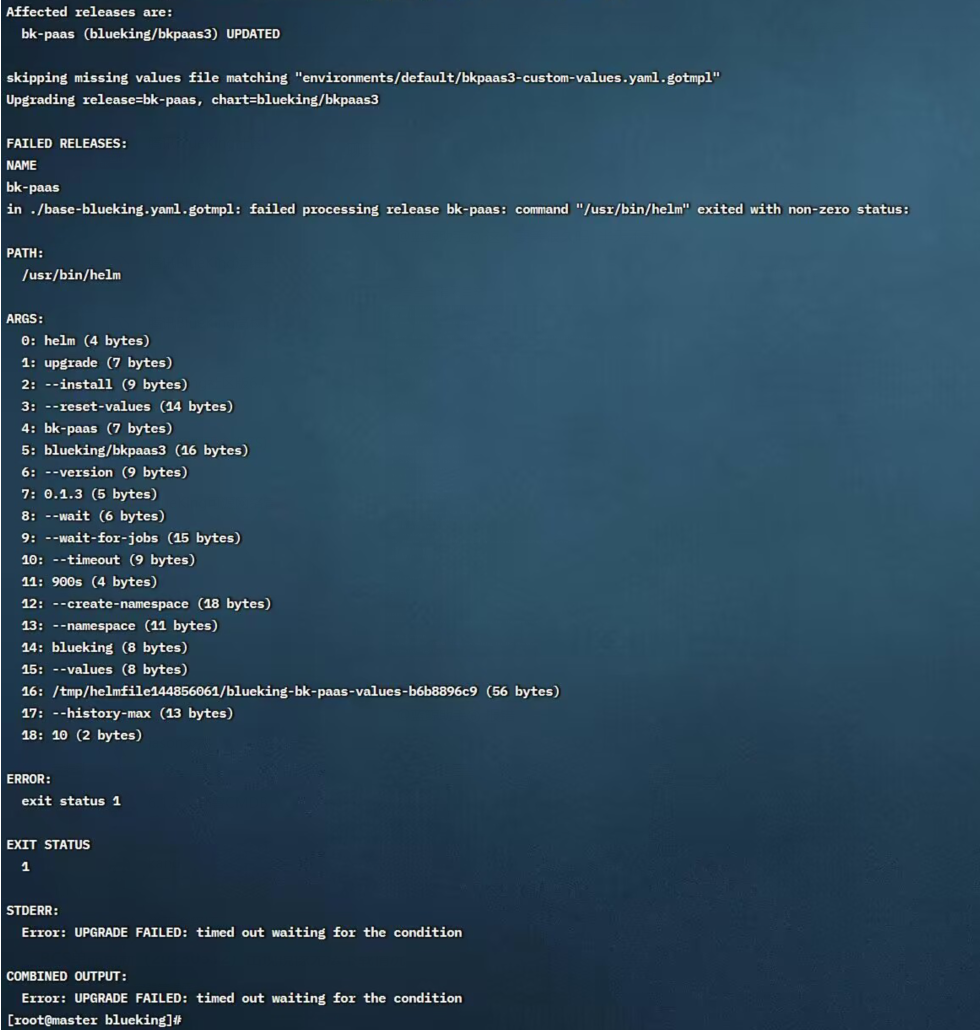This screenshot has width=980, height=1030.
Task: Click argument line '13: --namespace (11 bytes)'
Action: pos(120,625)
